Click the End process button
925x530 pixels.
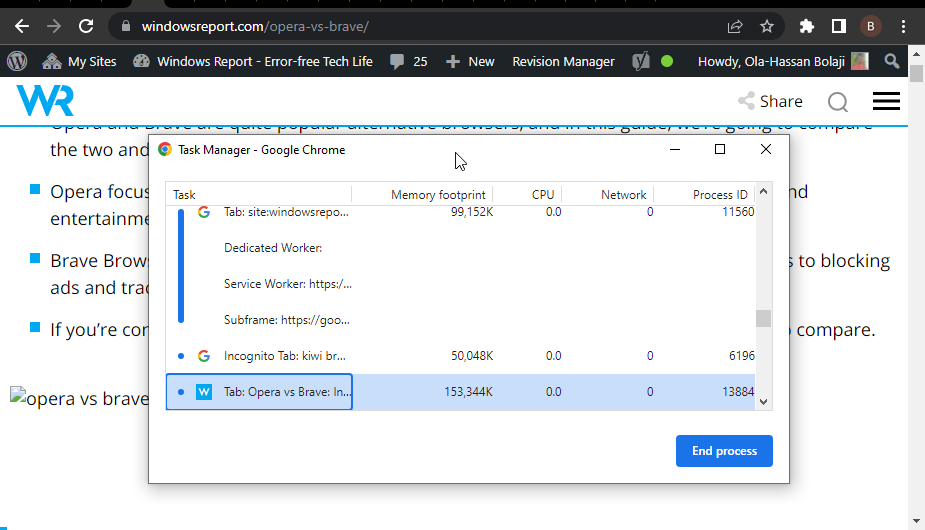[724, 451]
